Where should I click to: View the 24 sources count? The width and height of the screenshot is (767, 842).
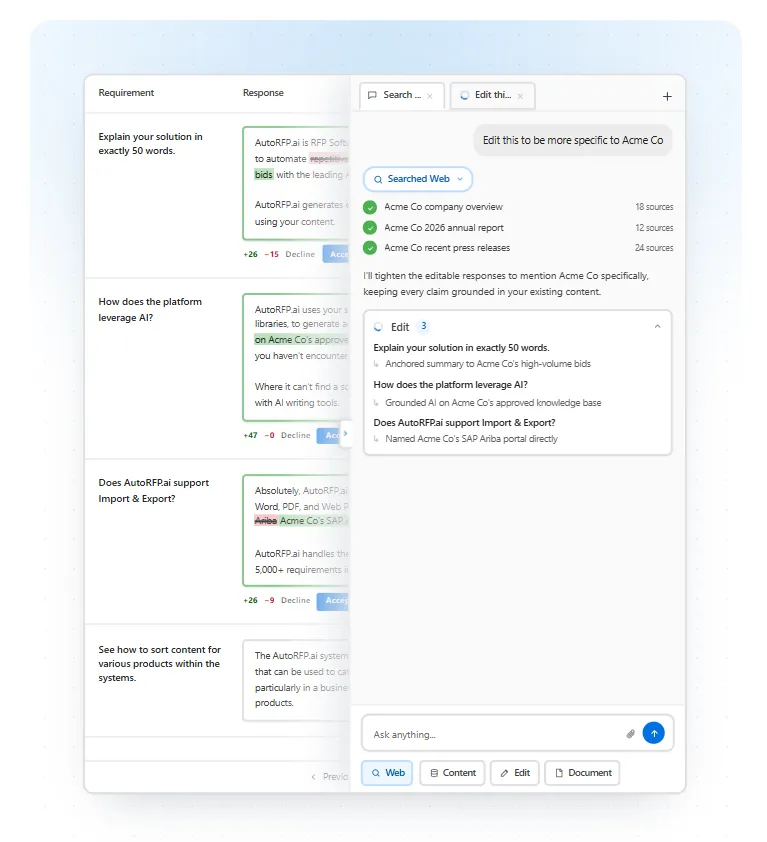tap(654, 248)
